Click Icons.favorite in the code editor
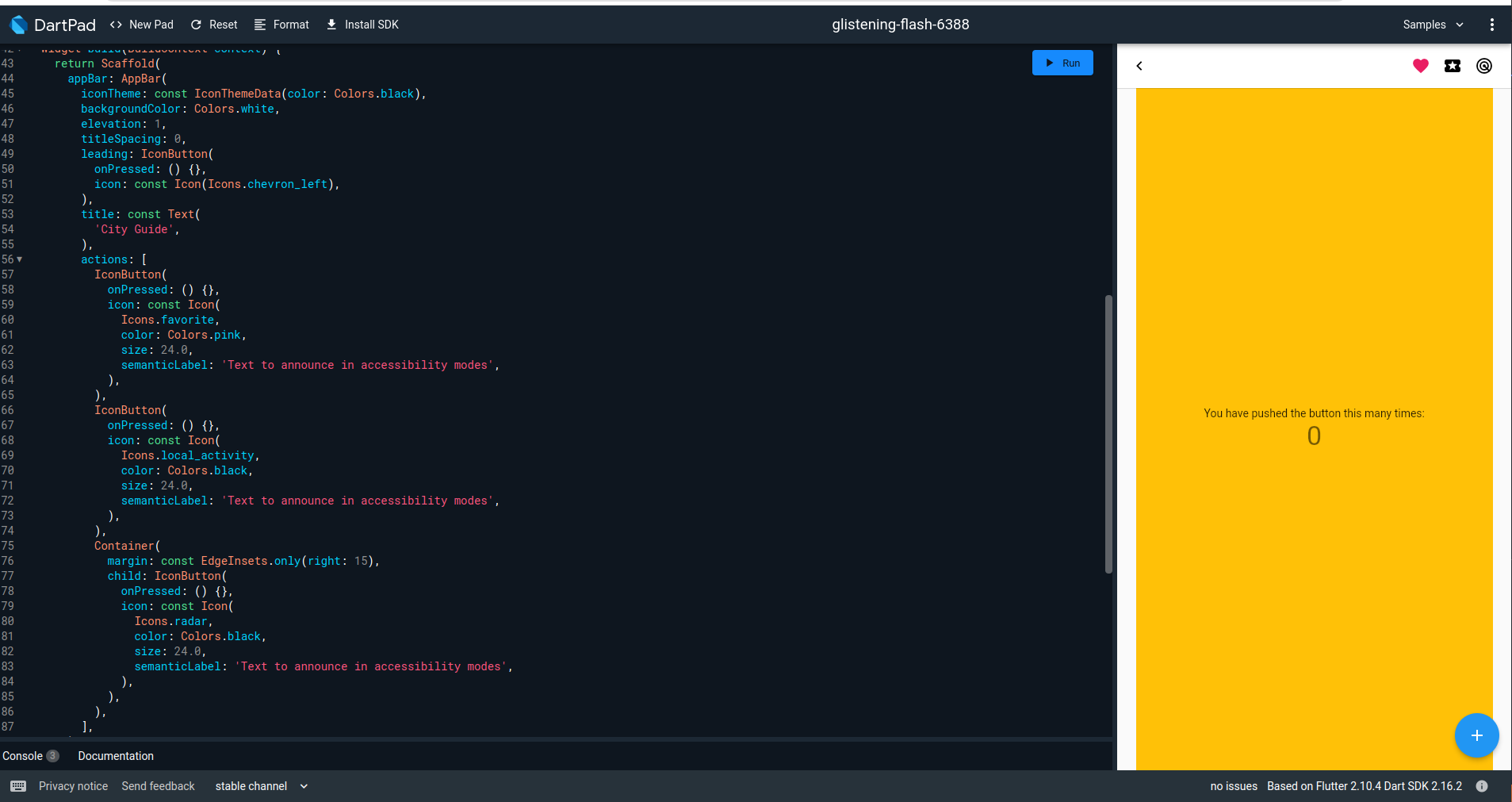Viewport: 1512px width, 802px height. click(x=167, y=320)
